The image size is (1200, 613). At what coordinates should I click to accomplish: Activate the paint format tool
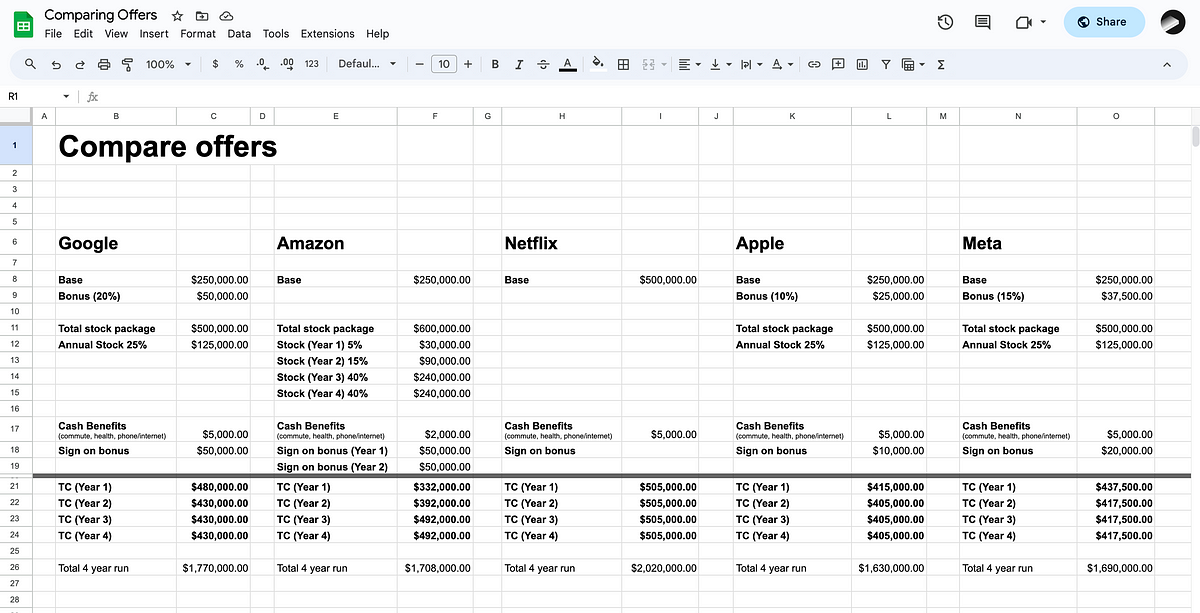(127, 64)
